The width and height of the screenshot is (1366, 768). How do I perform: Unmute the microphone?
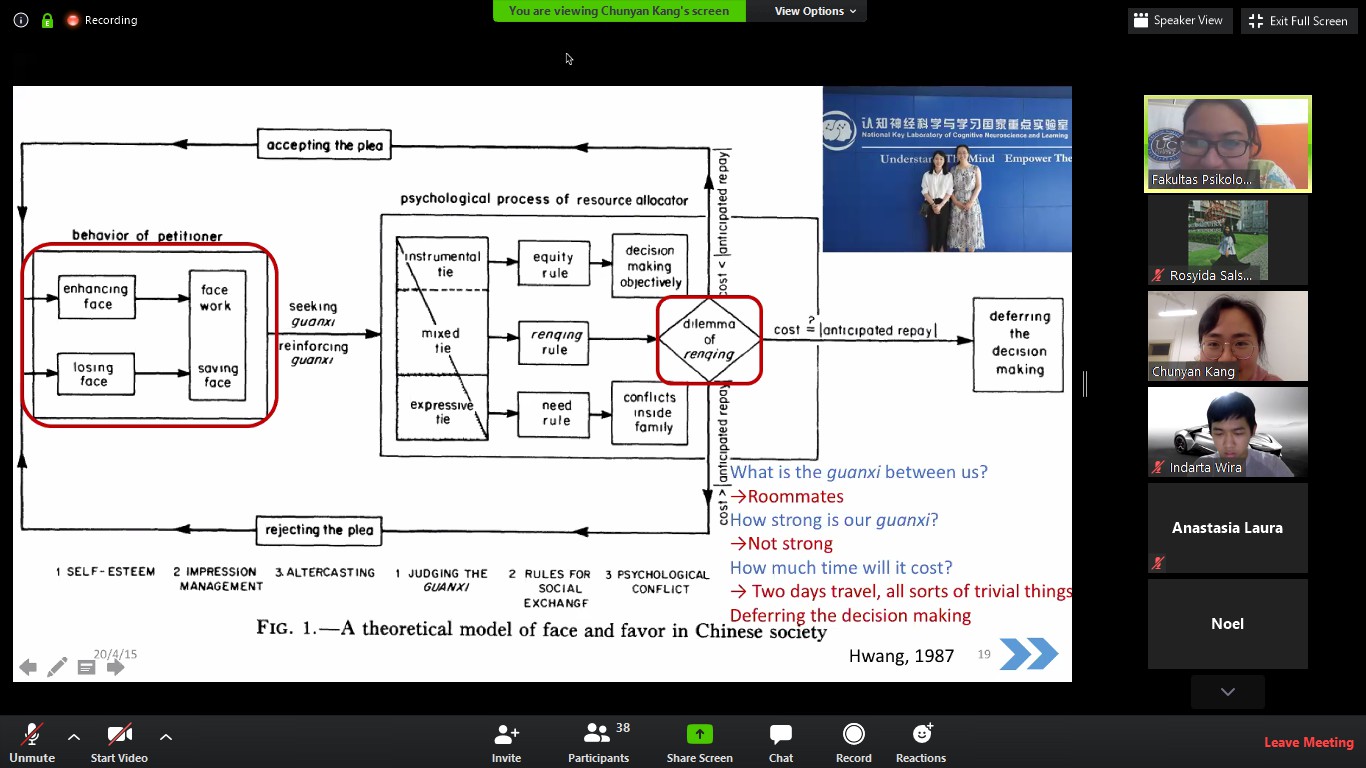pyautogui.click(x=32, y=743)
